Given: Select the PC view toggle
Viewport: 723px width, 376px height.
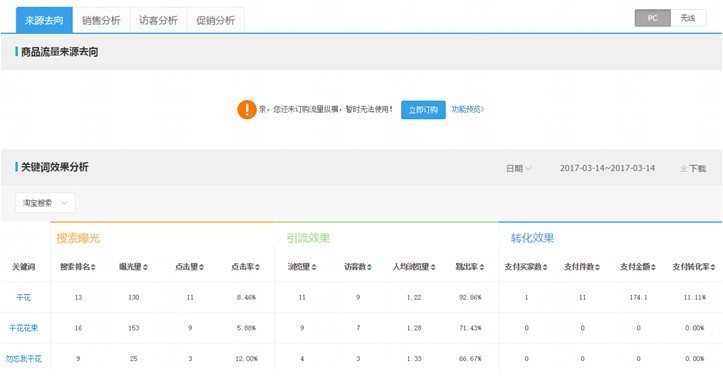Looking at the screenshot, I should 652,18.
